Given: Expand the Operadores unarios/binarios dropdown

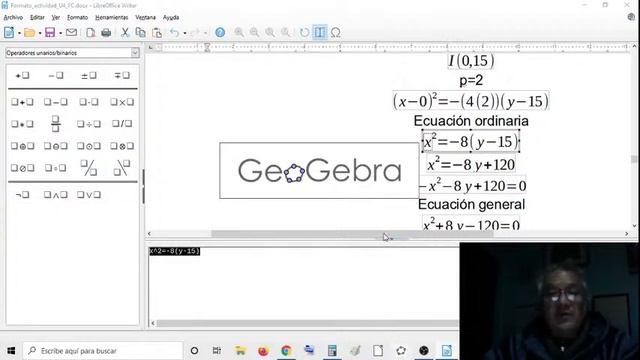Looking at the screenshot, I should [135, 53].
